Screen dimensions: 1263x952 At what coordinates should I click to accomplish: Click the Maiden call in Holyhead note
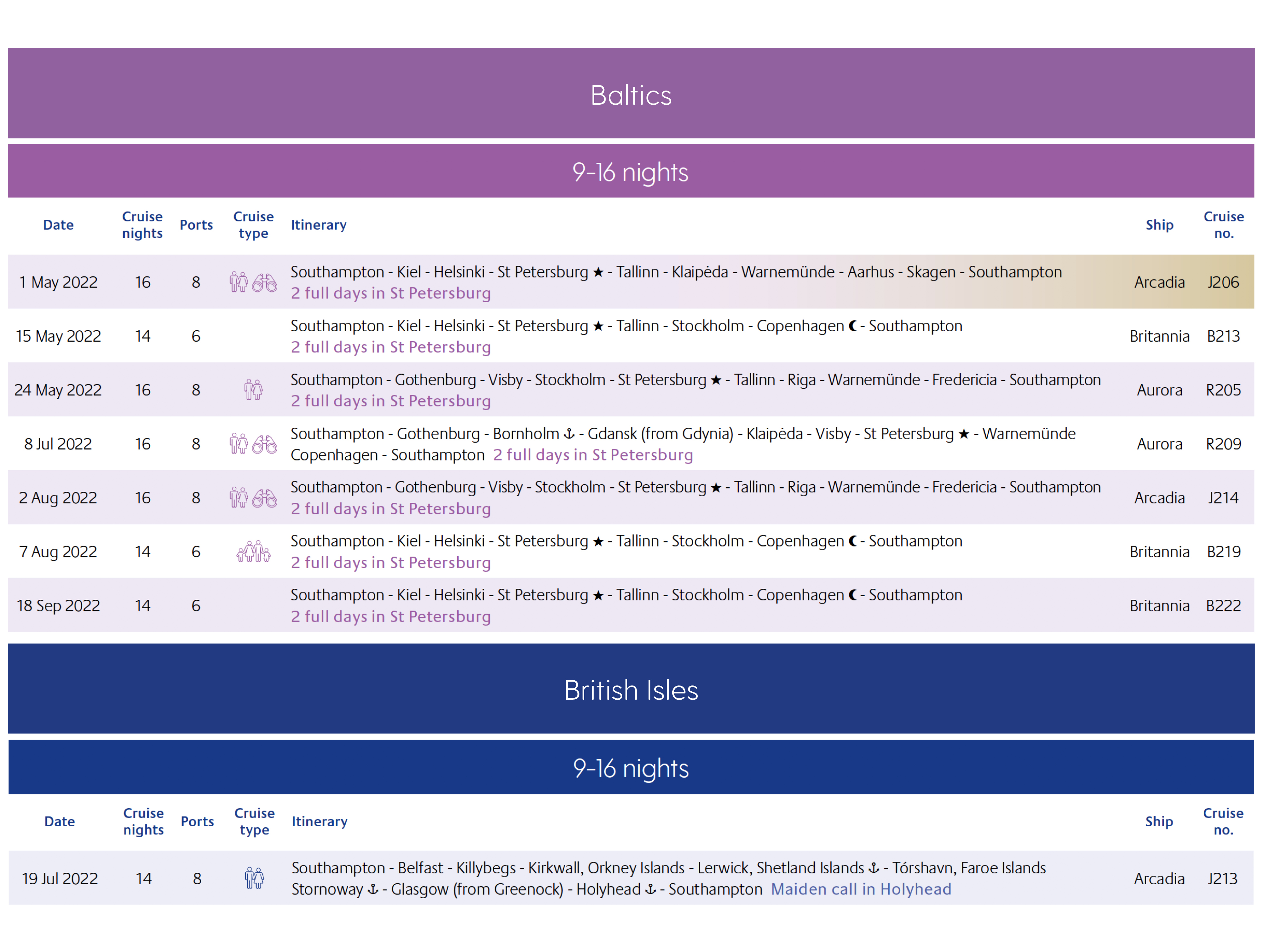[x=861, y=889]
